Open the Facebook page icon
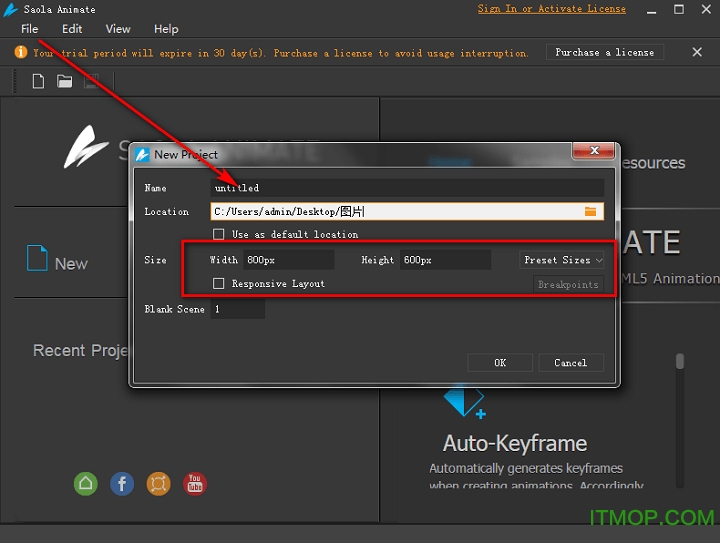 [x=122, y=484]
